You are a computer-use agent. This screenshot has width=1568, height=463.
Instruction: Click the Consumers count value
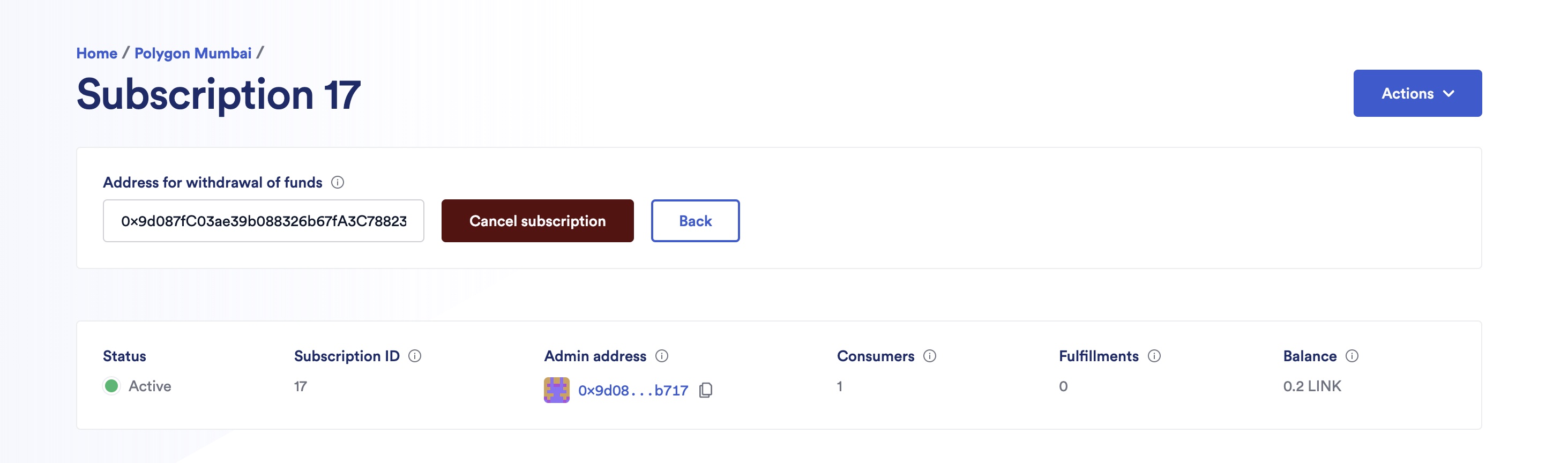pos(839,386)
